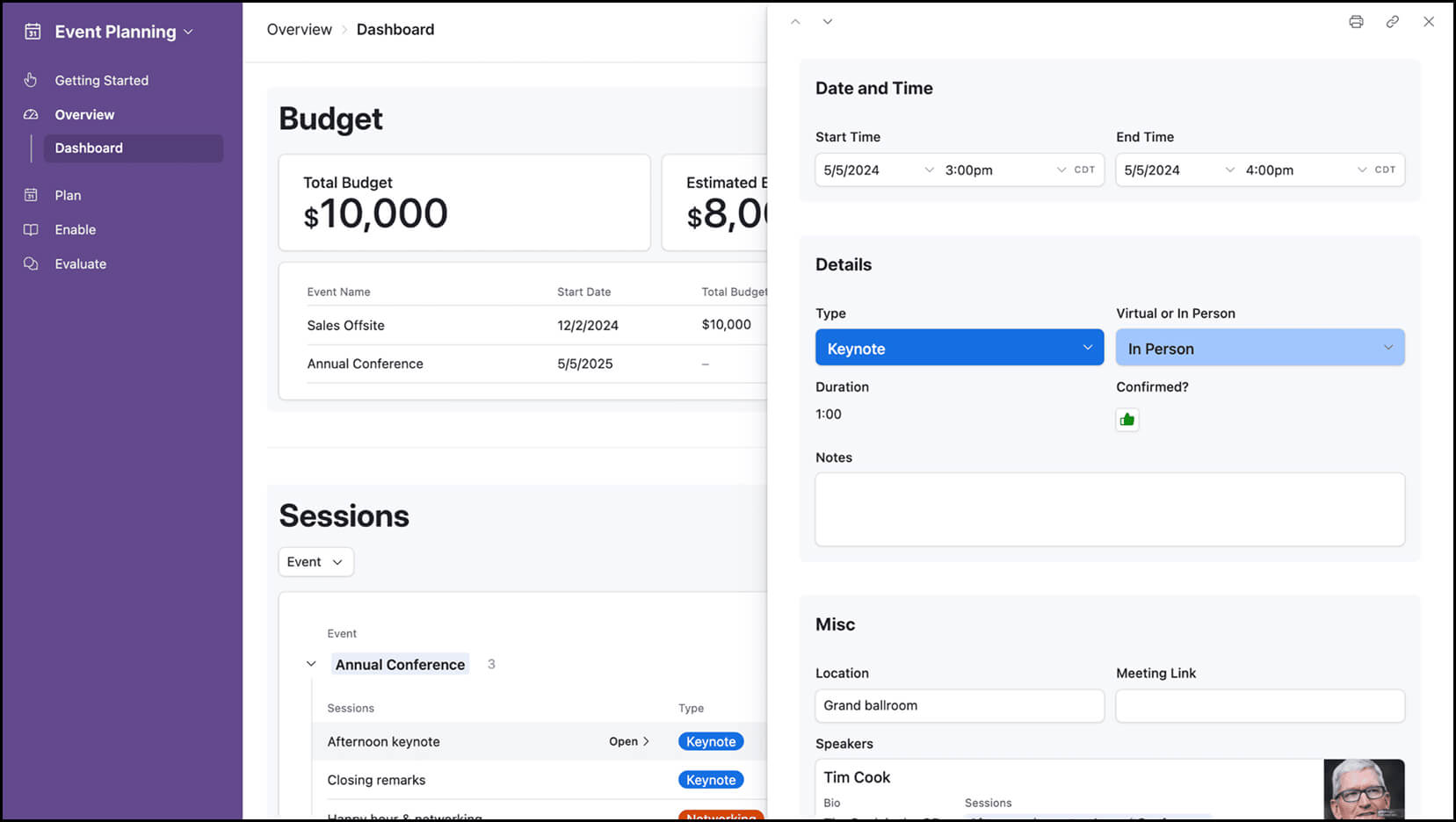Collapse the Annual Conference group
Viewport: 1456px width, 822px height.
click(311, 664)
